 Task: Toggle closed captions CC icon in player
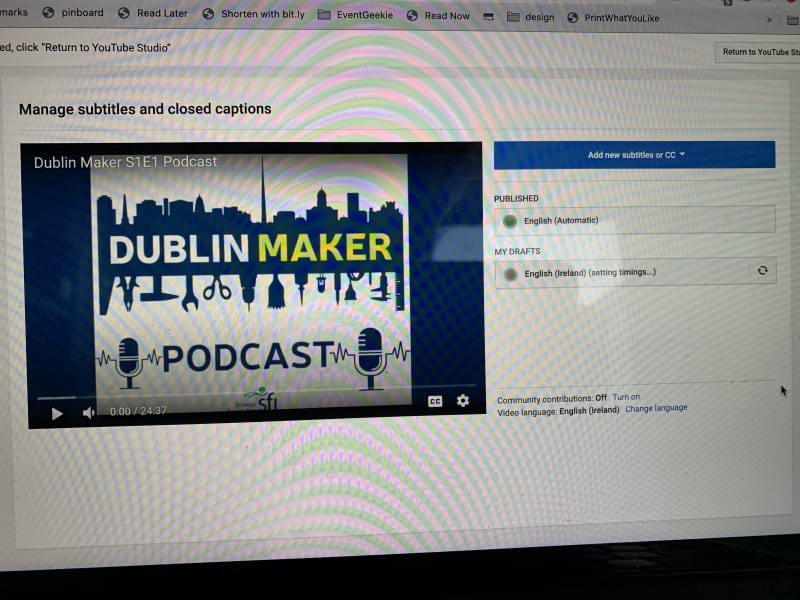(435, 402)
